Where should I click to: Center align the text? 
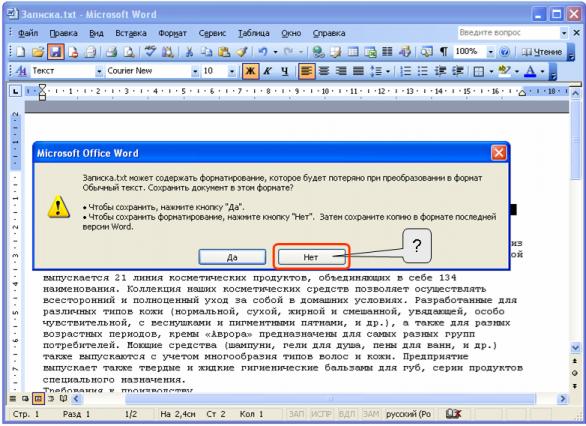[x=324, y=71]
